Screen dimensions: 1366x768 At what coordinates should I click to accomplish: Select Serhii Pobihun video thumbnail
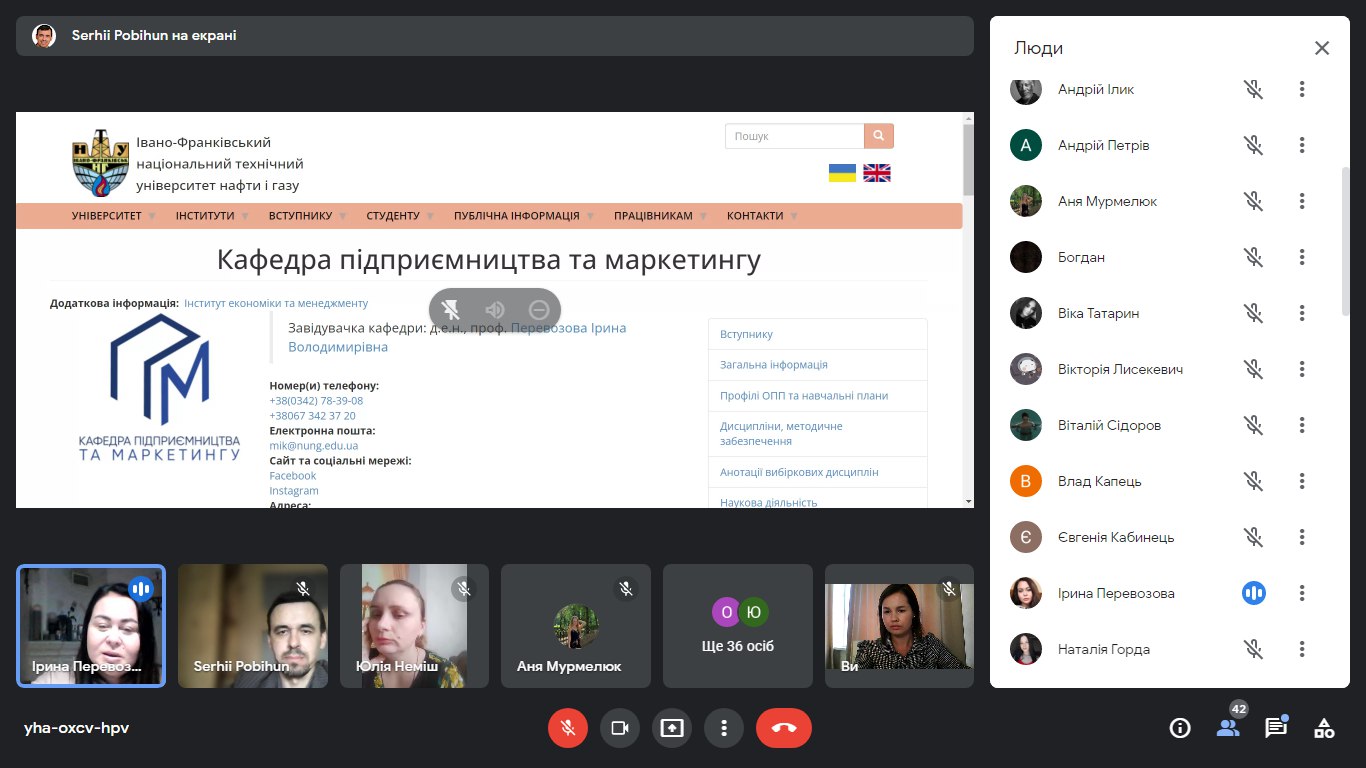(253, 626)
